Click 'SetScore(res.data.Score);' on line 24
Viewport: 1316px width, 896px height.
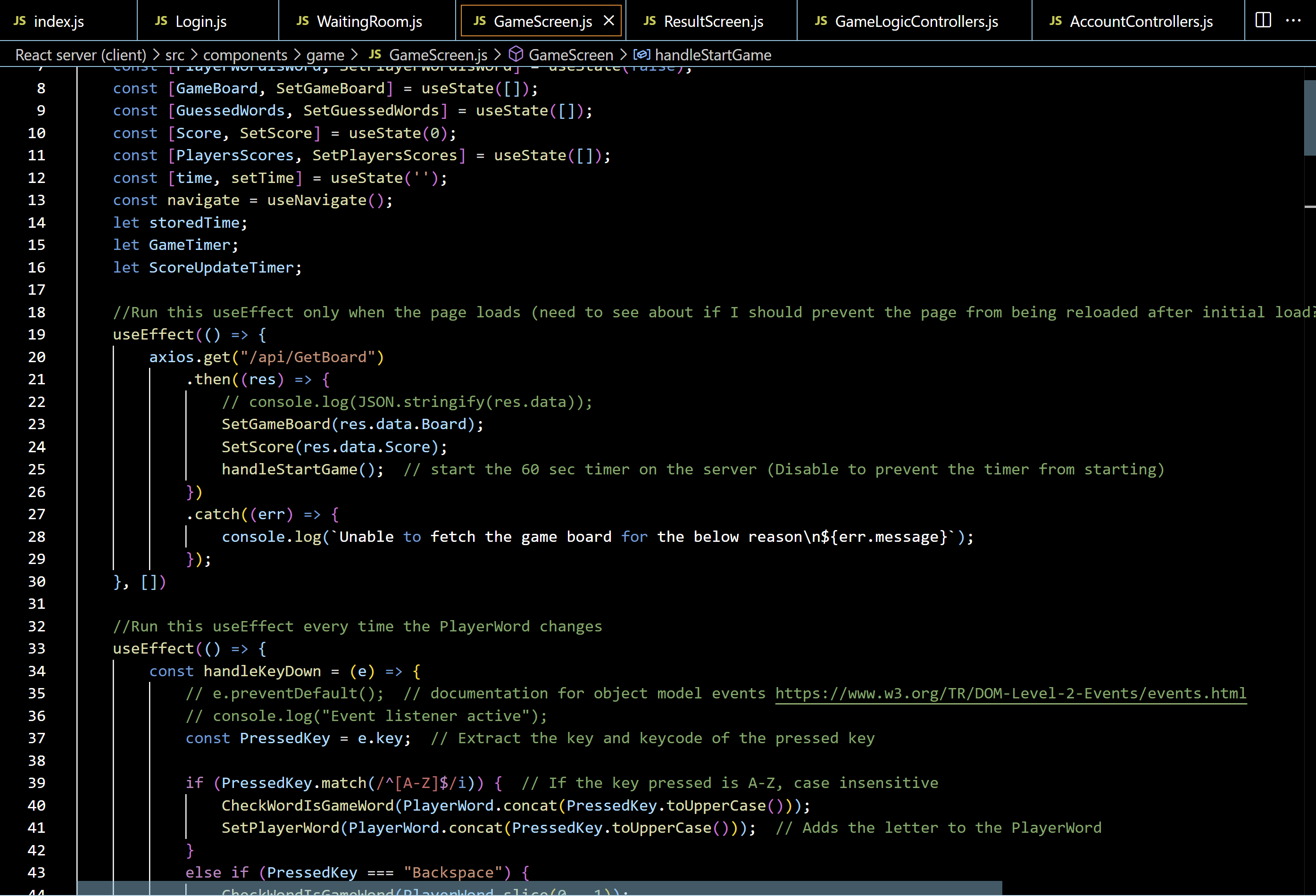click(x=335, y=447)
